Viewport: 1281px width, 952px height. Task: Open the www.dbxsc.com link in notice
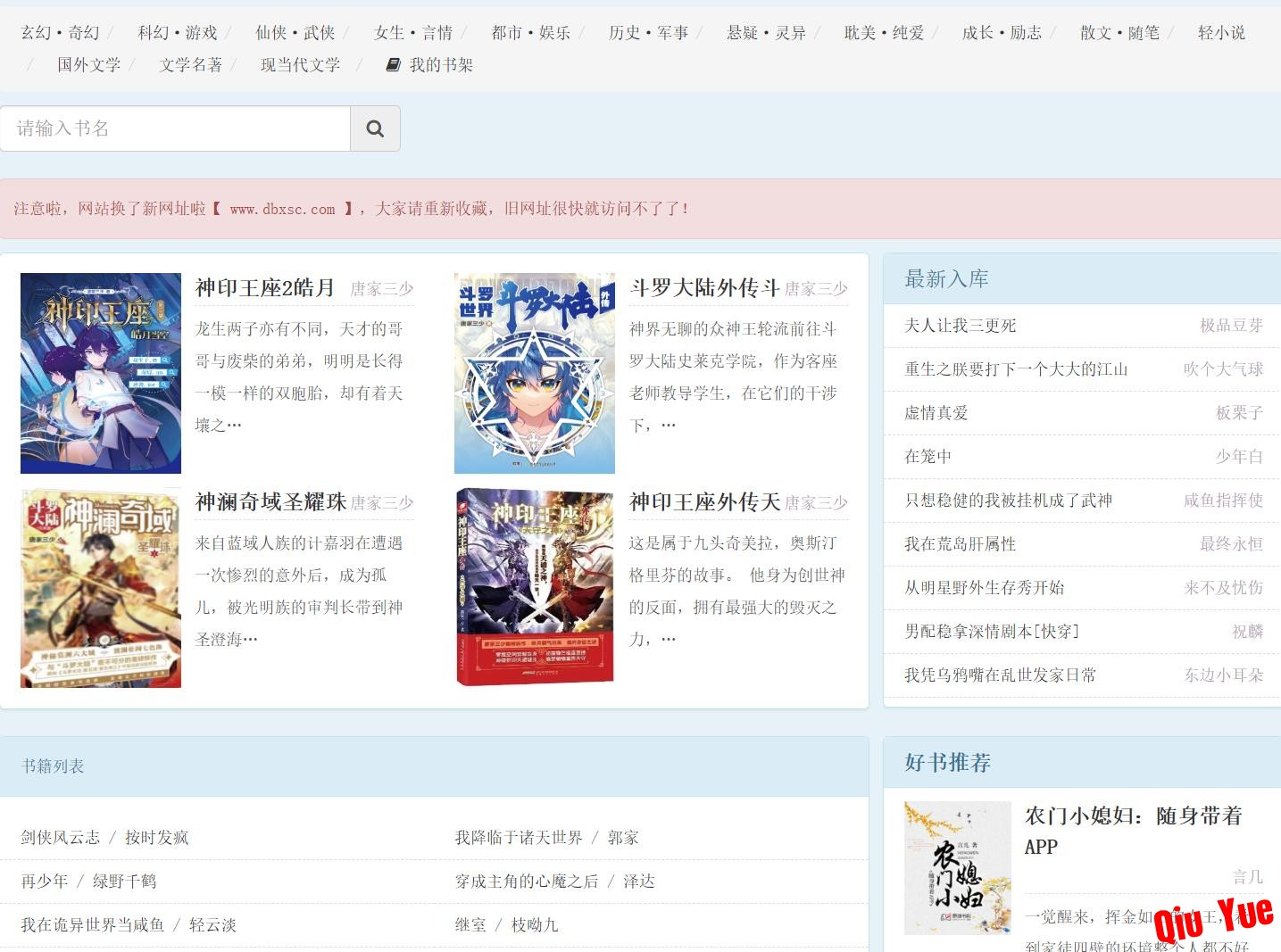point(282,209)
